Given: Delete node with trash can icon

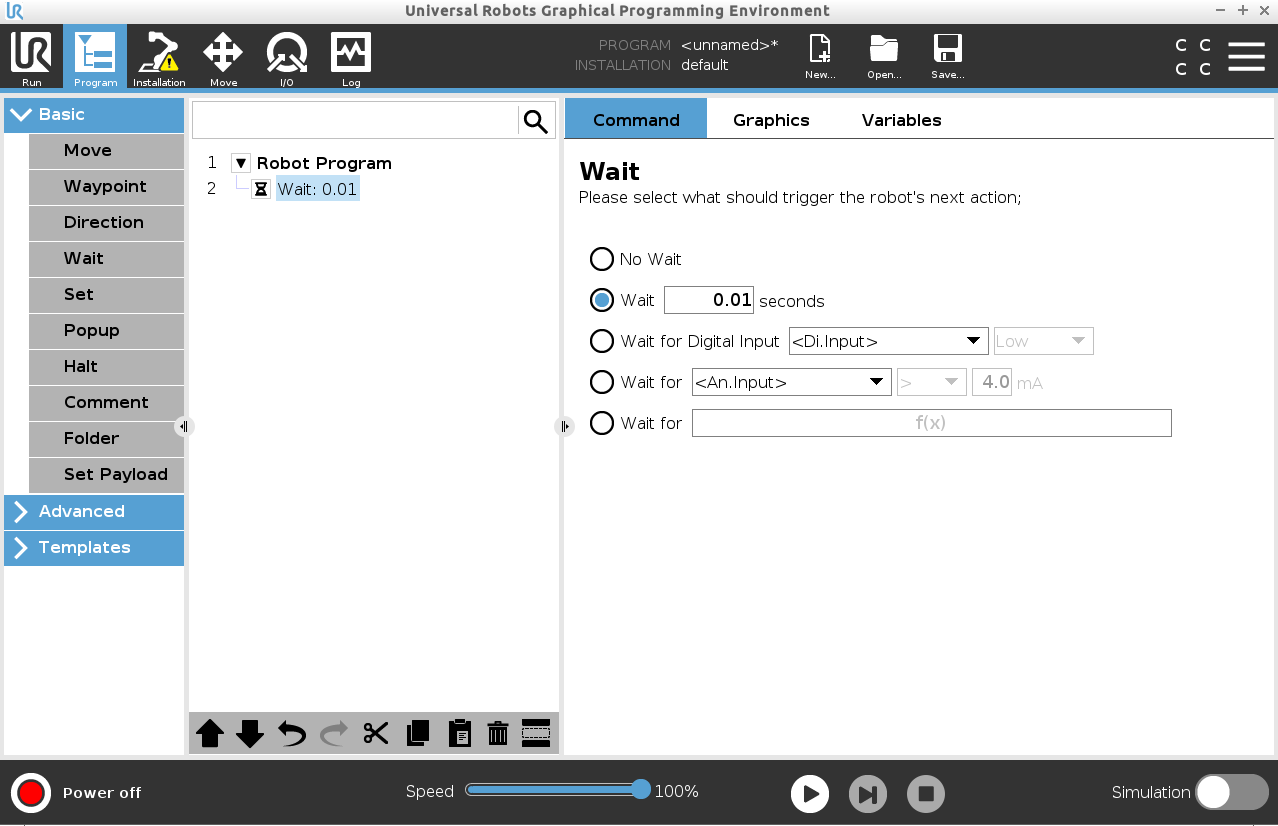Looking at the screenshot, I should pyautogui.click(x=498, y=733).
